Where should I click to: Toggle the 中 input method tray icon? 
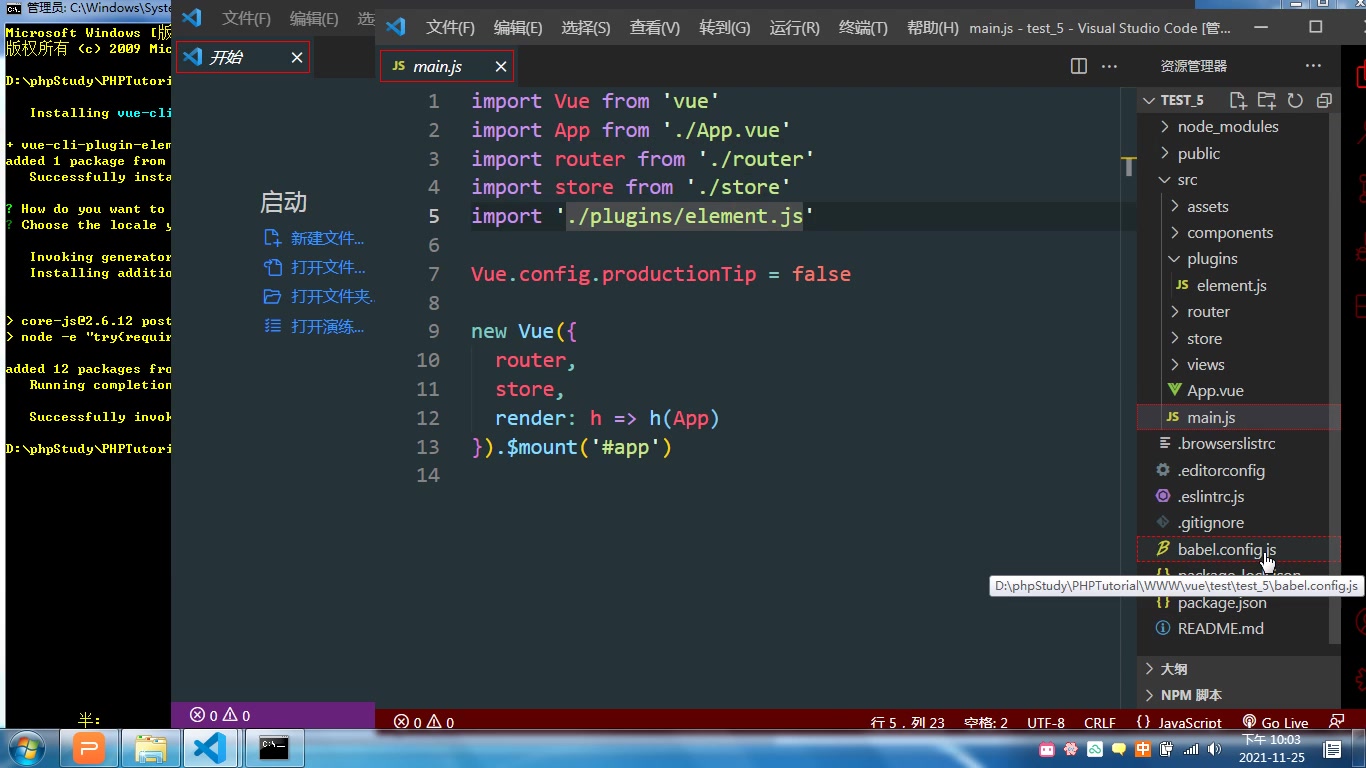click(1142, 749)
